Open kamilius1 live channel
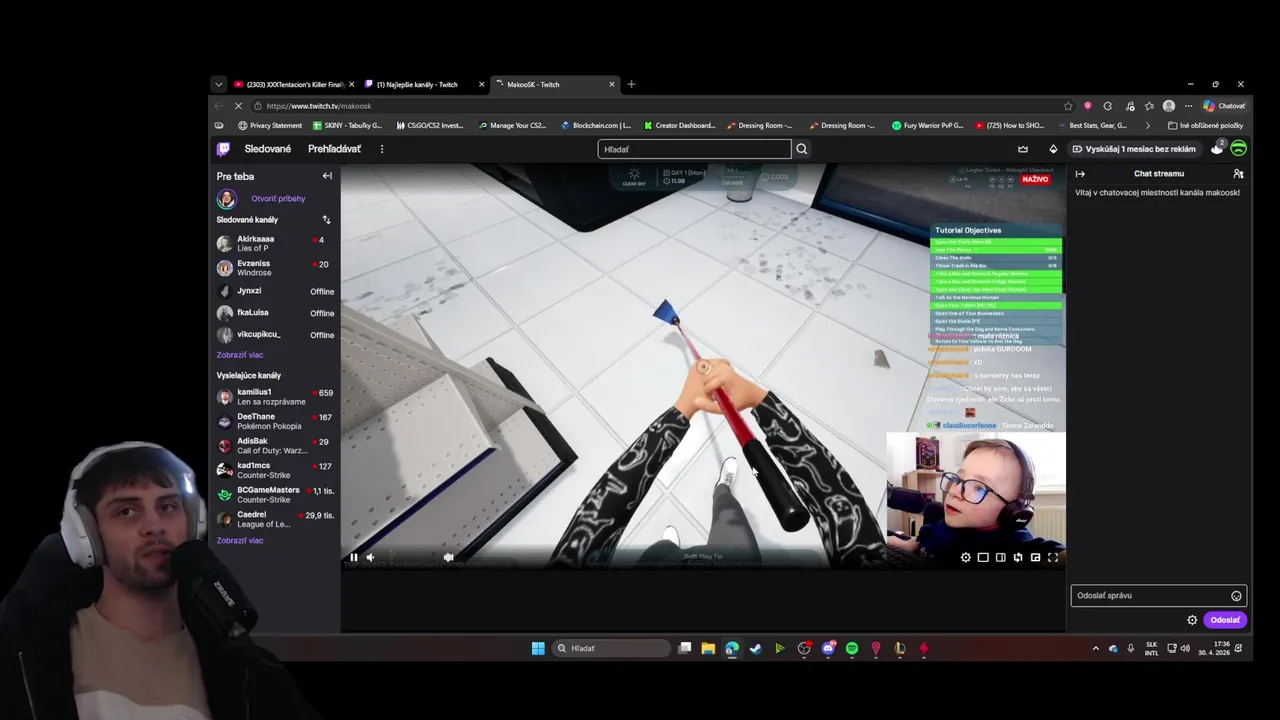 click(275, 397)
